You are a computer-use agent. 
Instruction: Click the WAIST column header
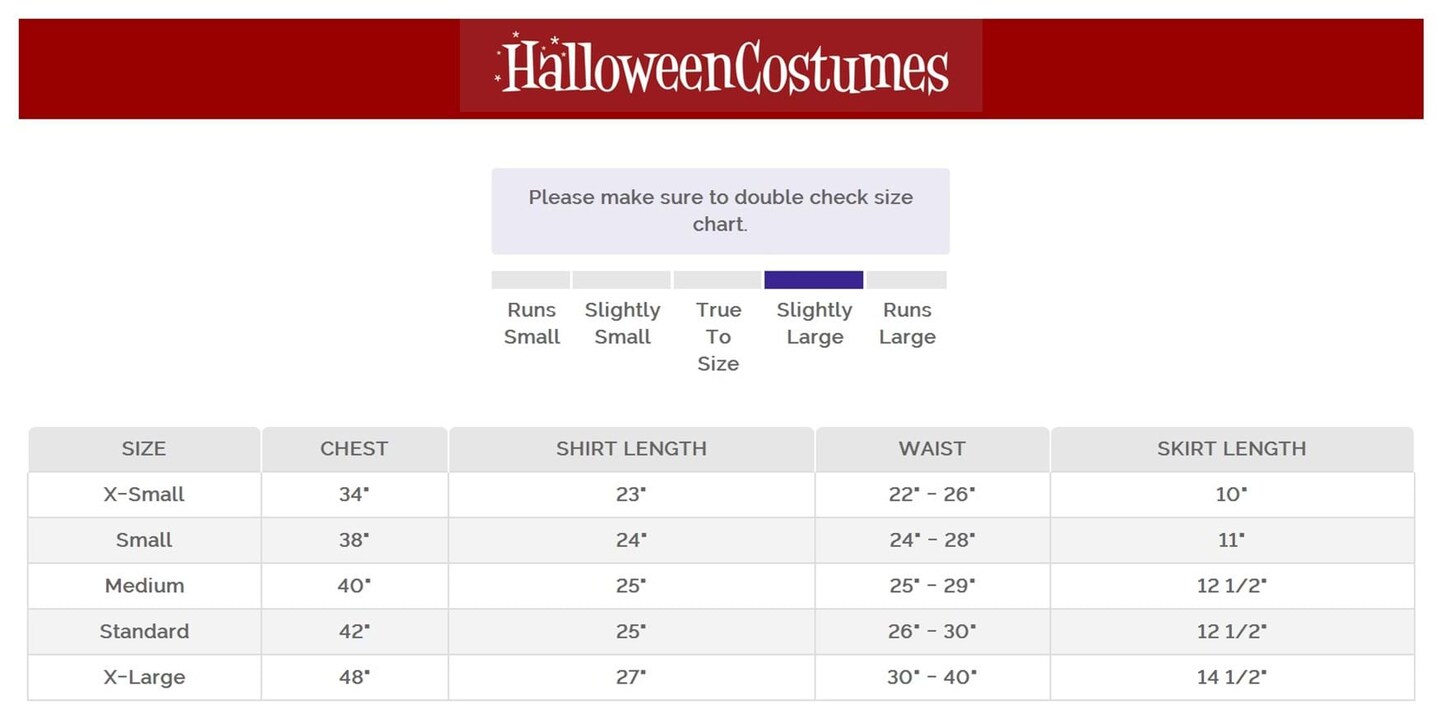932,449
